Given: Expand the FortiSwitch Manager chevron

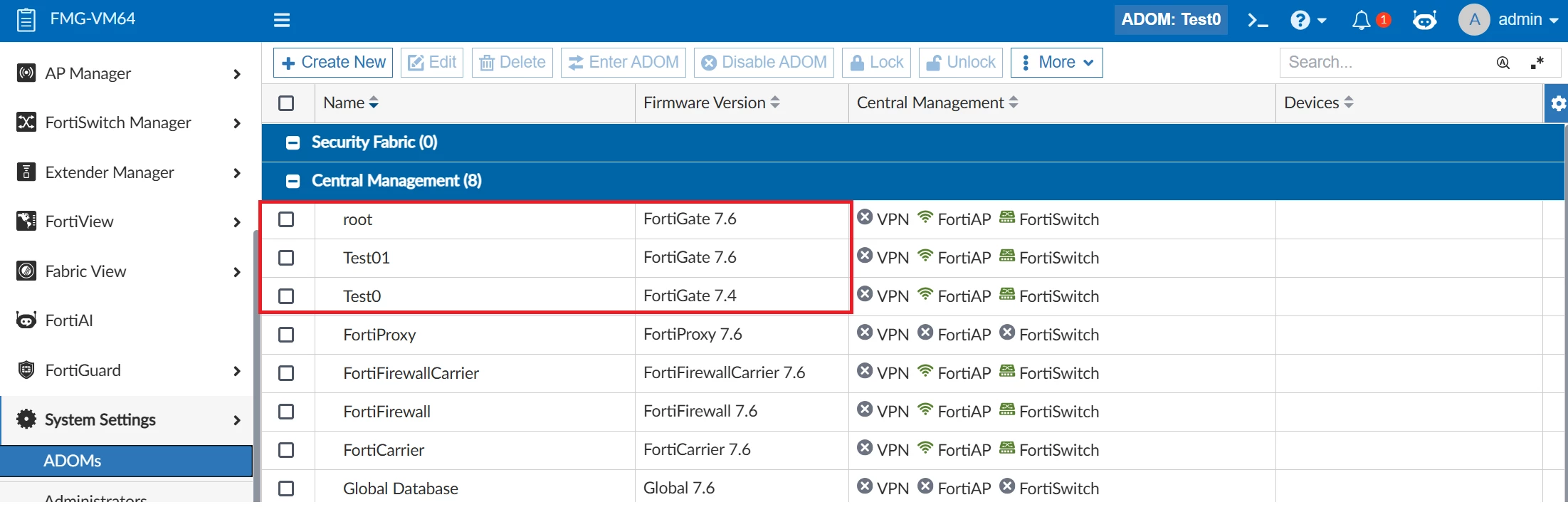Looking at the screenshot, I should [x=237, y=123].
